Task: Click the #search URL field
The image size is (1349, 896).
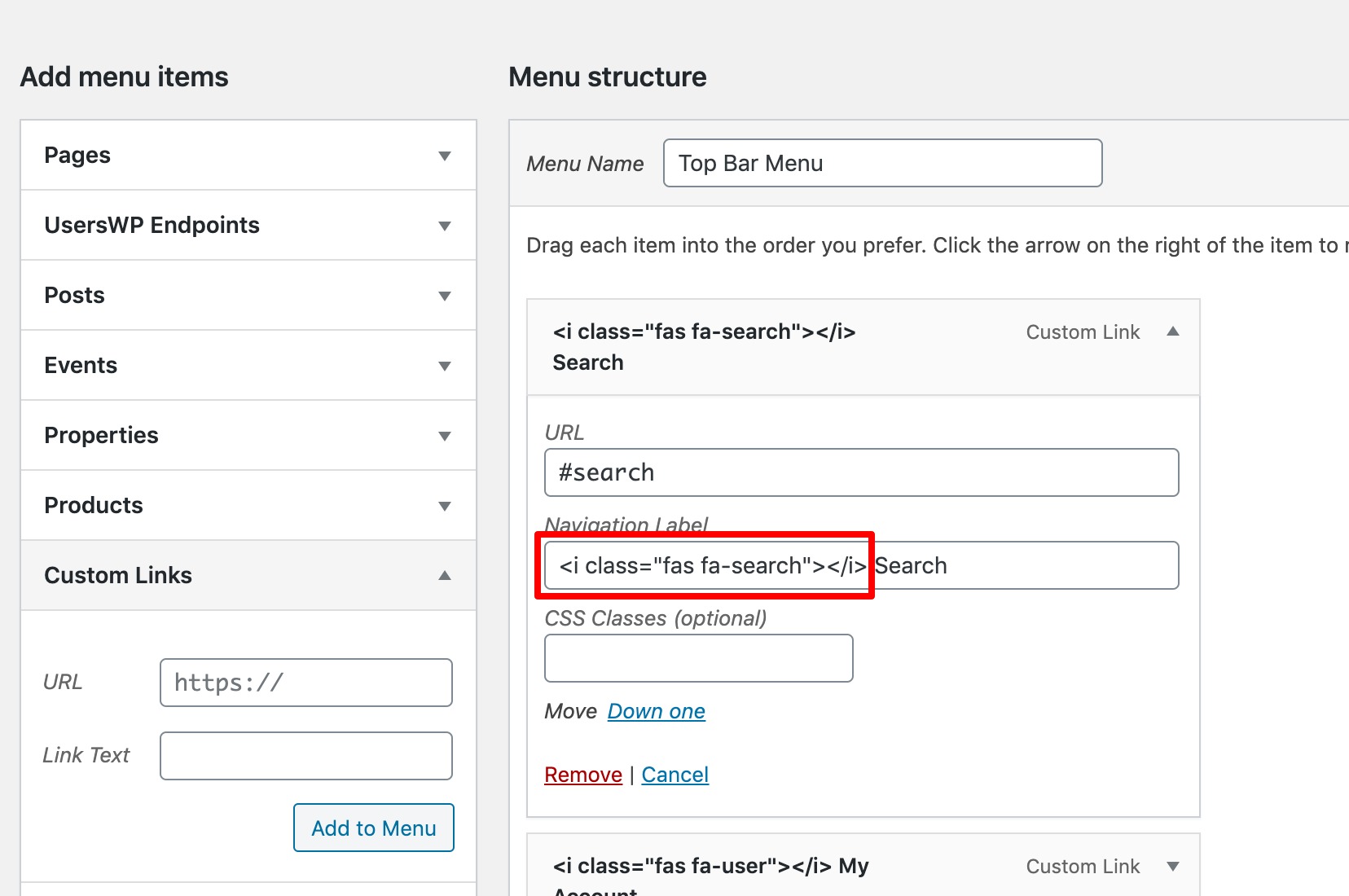Action: click(x=861, y=472)
